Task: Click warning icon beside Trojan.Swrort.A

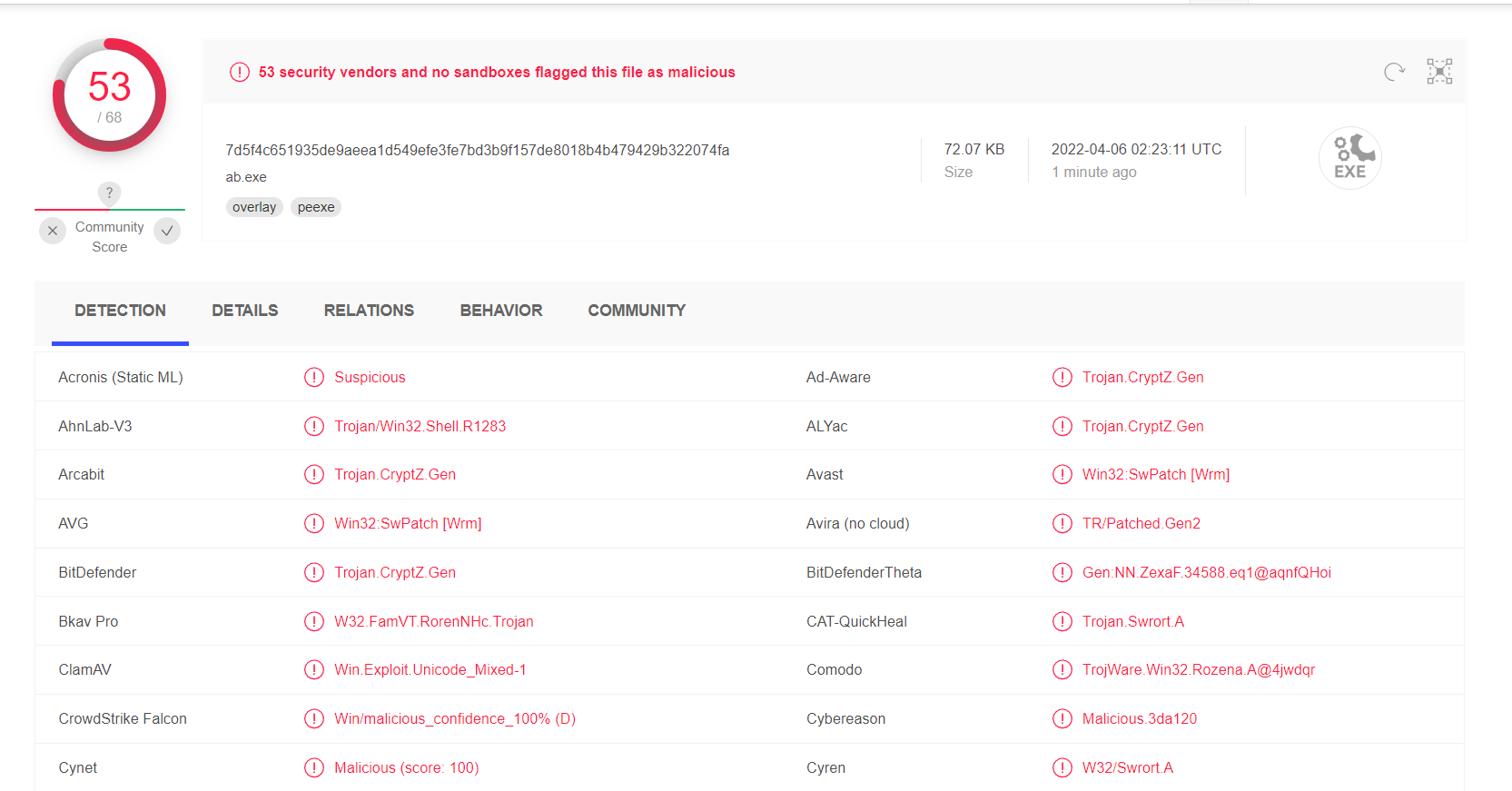Action: [1062, 621]
